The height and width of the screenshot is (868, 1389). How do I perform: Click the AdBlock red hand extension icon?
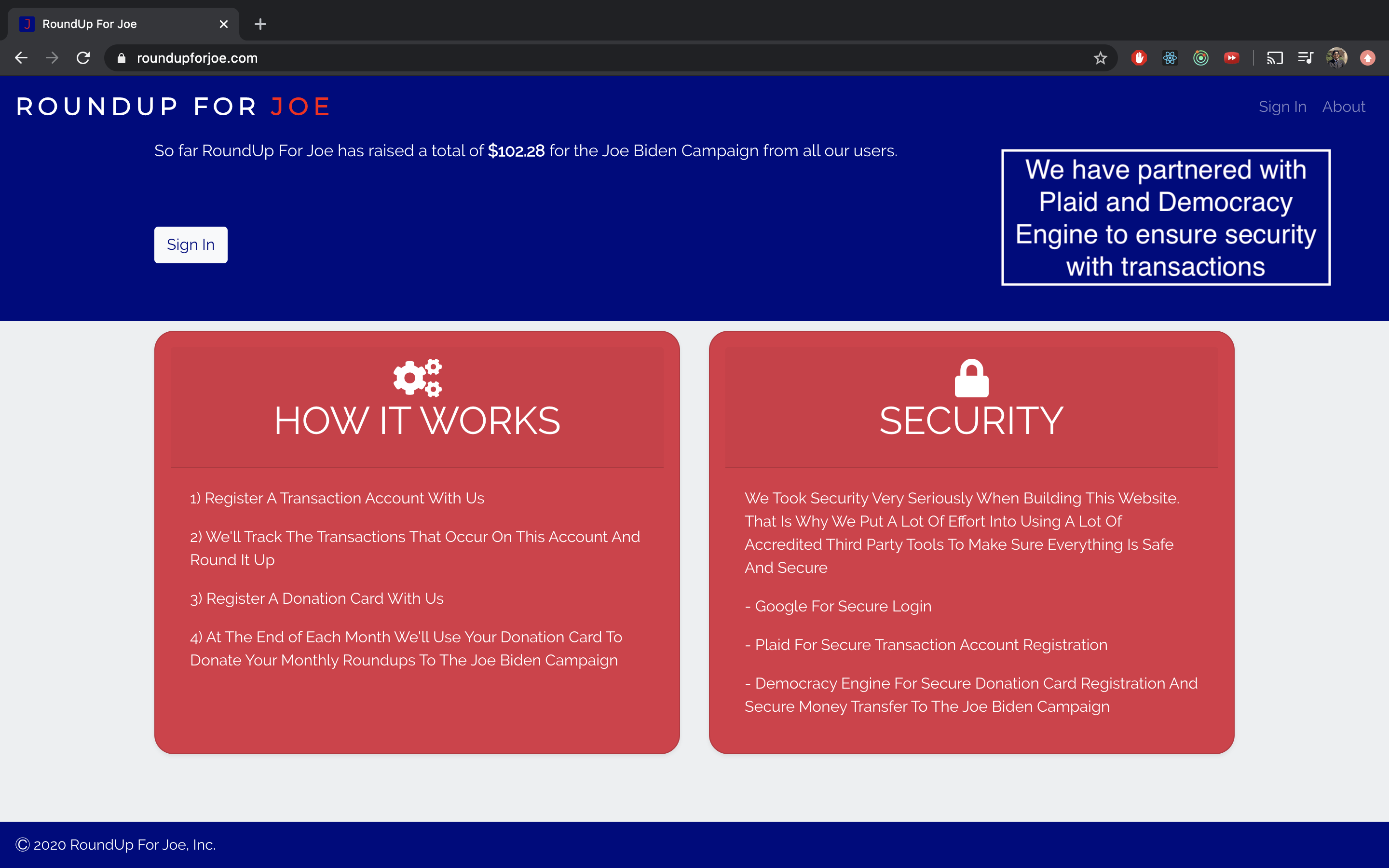click(1139, 58)
